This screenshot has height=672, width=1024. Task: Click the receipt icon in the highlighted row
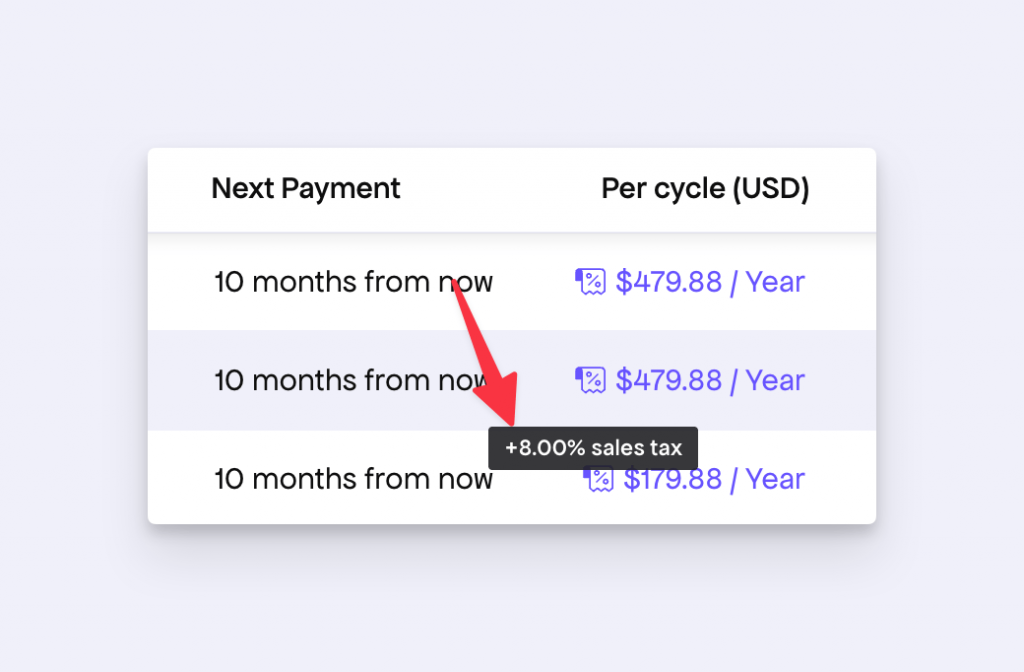point(591,380)
